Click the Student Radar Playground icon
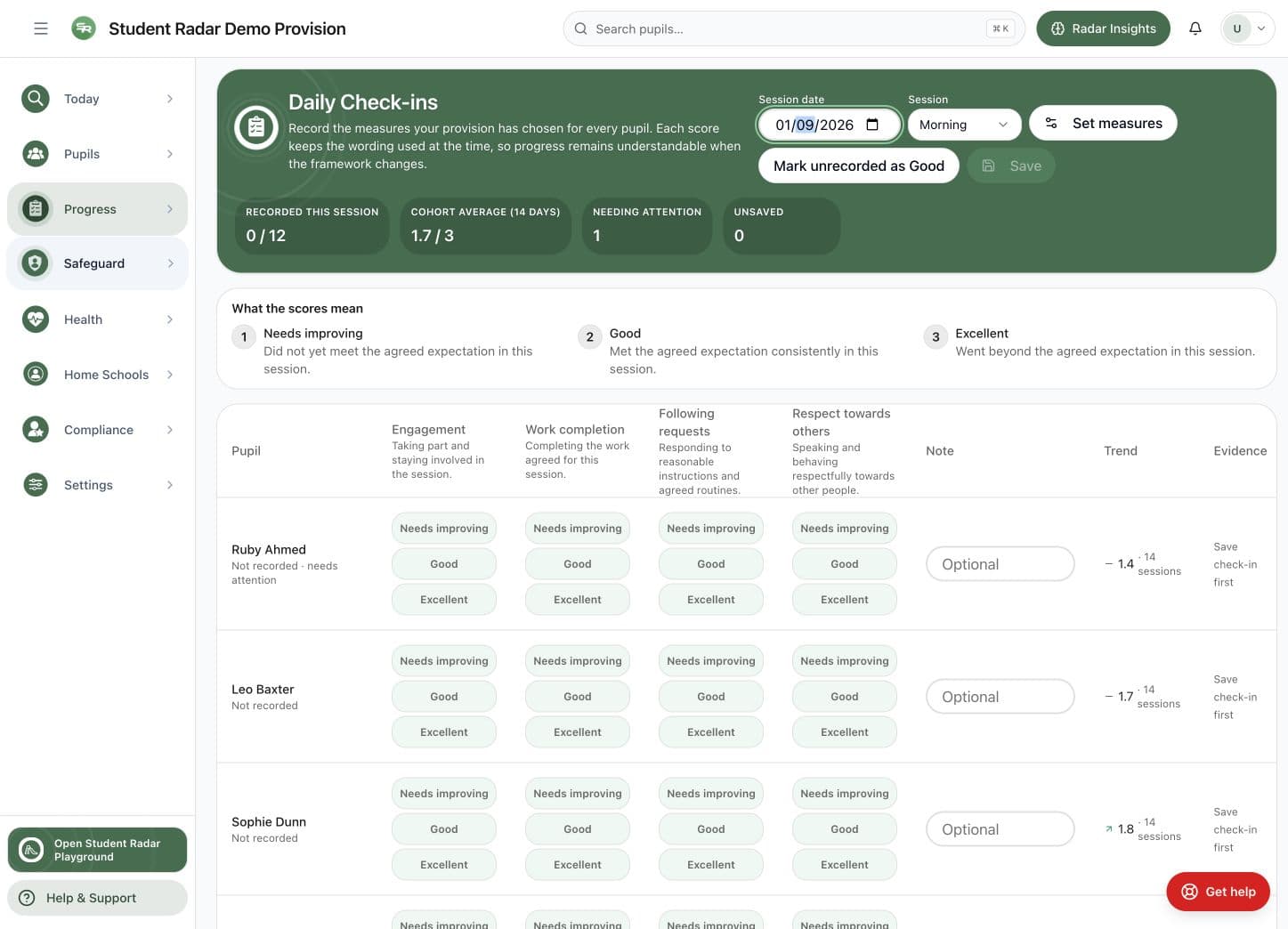 [31, 850]
